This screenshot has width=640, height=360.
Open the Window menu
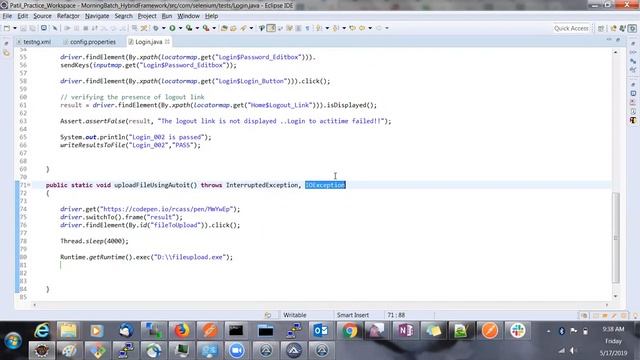(189, 16)
